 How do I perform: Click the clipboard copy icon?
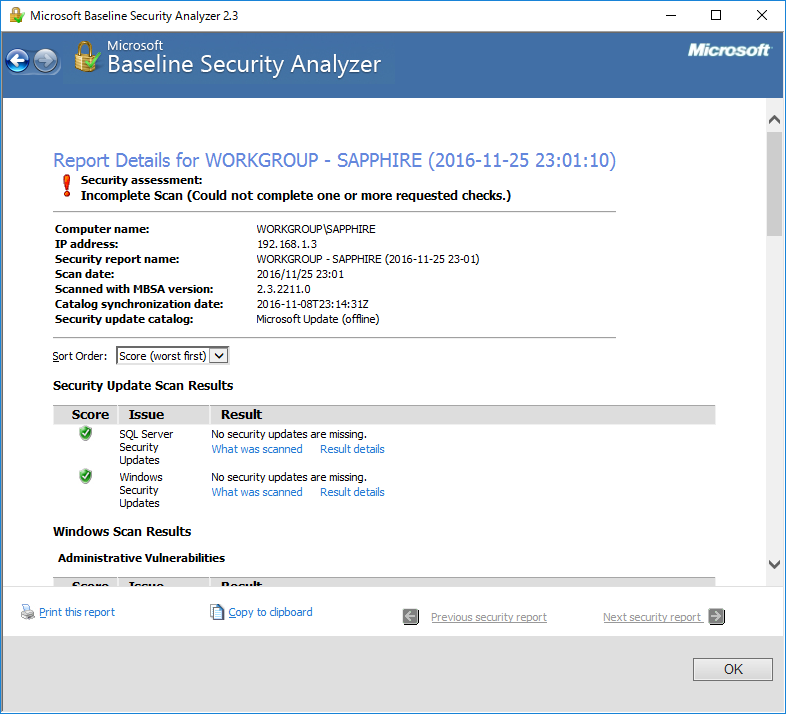(x=217, y=612)
